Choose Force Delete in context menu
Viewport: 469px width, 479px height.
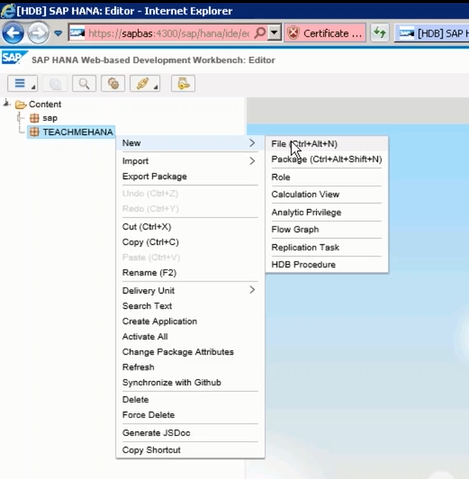[x=190, y=415]
